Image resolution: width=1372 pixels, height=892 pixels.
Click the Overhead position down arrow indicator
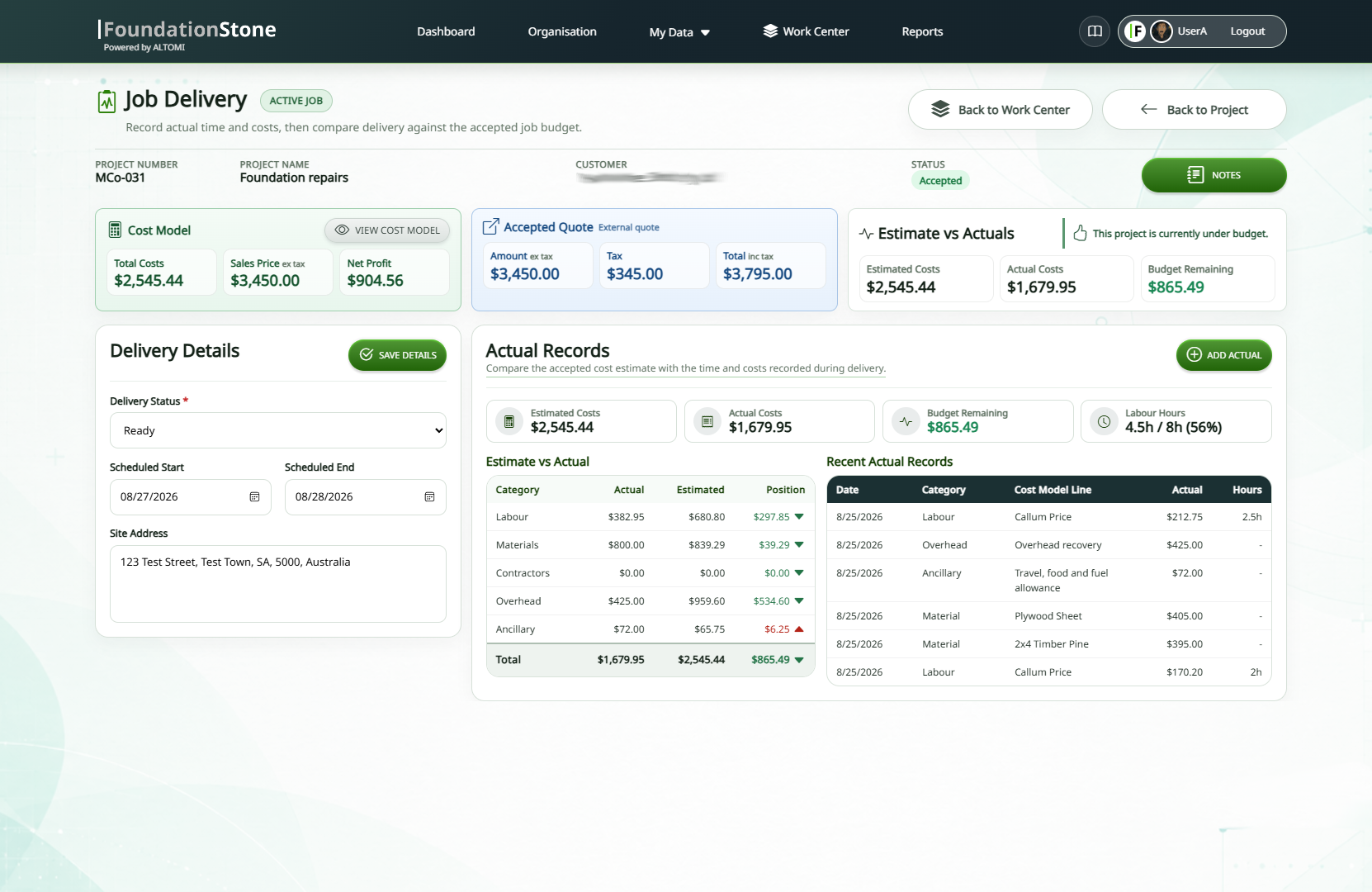click(x=799, y=600)
